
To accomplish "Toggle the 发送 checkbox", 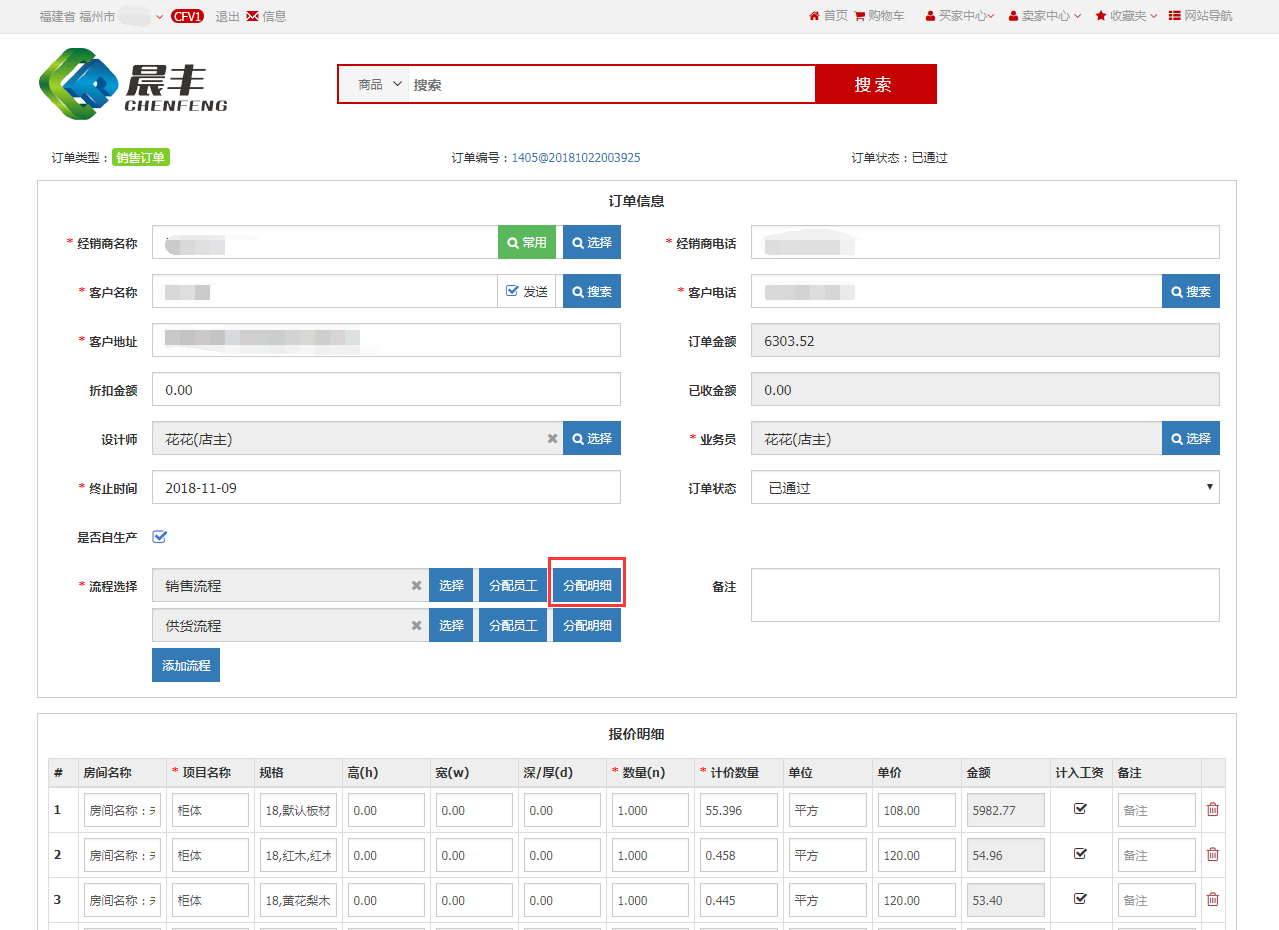I will 513,291.
